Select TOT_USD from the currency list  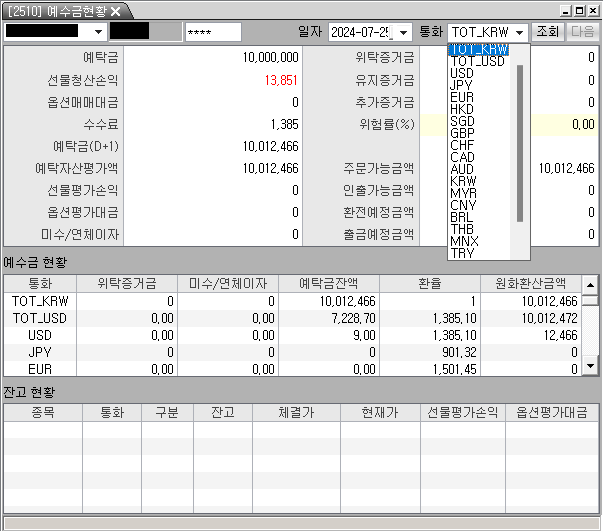[477, 61]
